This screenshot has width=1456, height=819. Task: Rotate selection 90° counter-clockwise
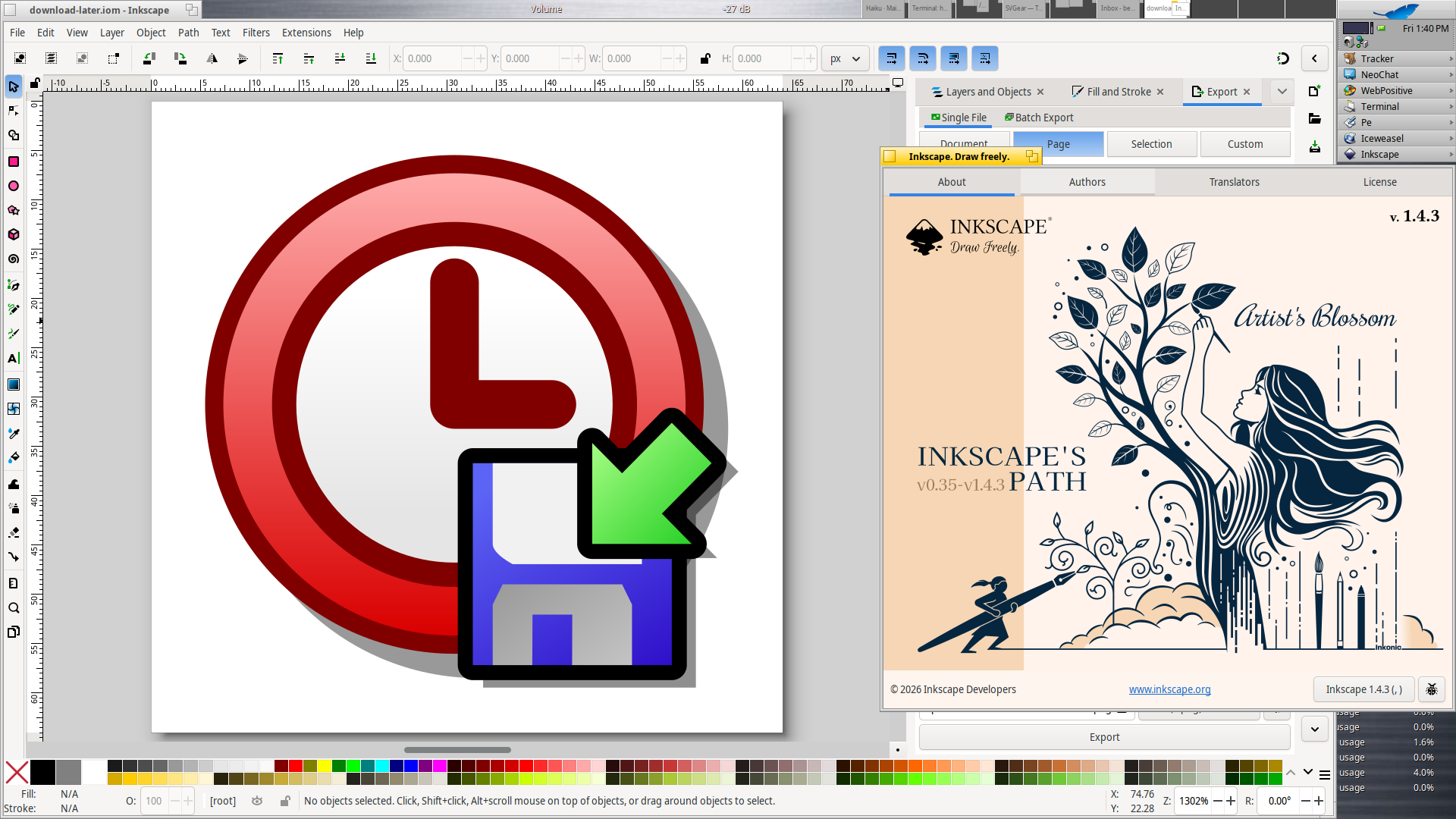[x=149, y=58]
